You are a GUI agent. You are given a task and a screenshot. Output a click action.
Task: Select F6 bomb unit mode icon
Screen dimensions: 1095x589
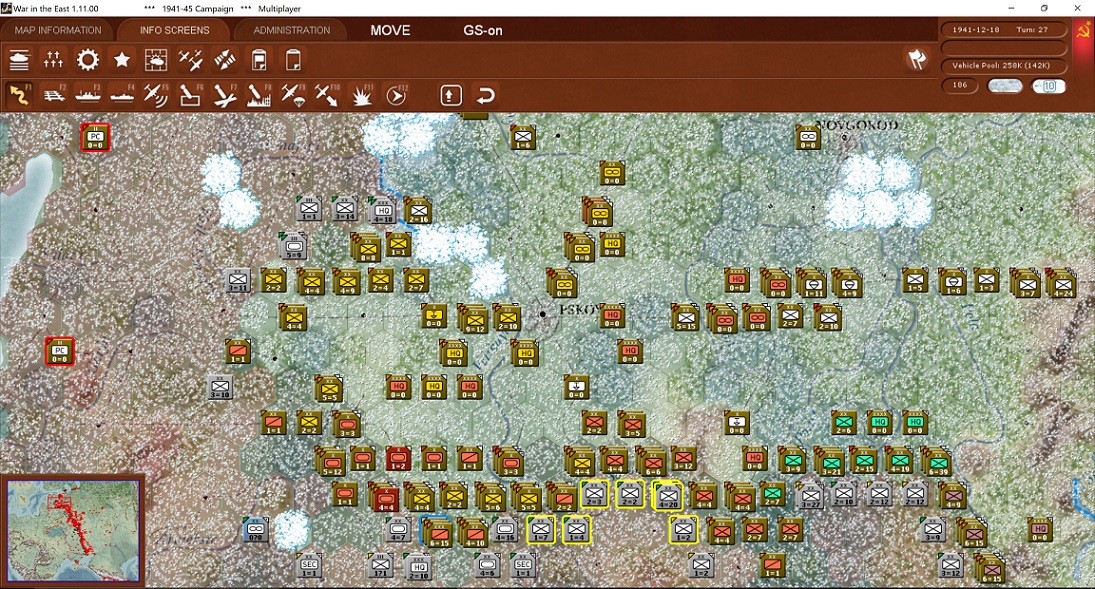(190, 95)
